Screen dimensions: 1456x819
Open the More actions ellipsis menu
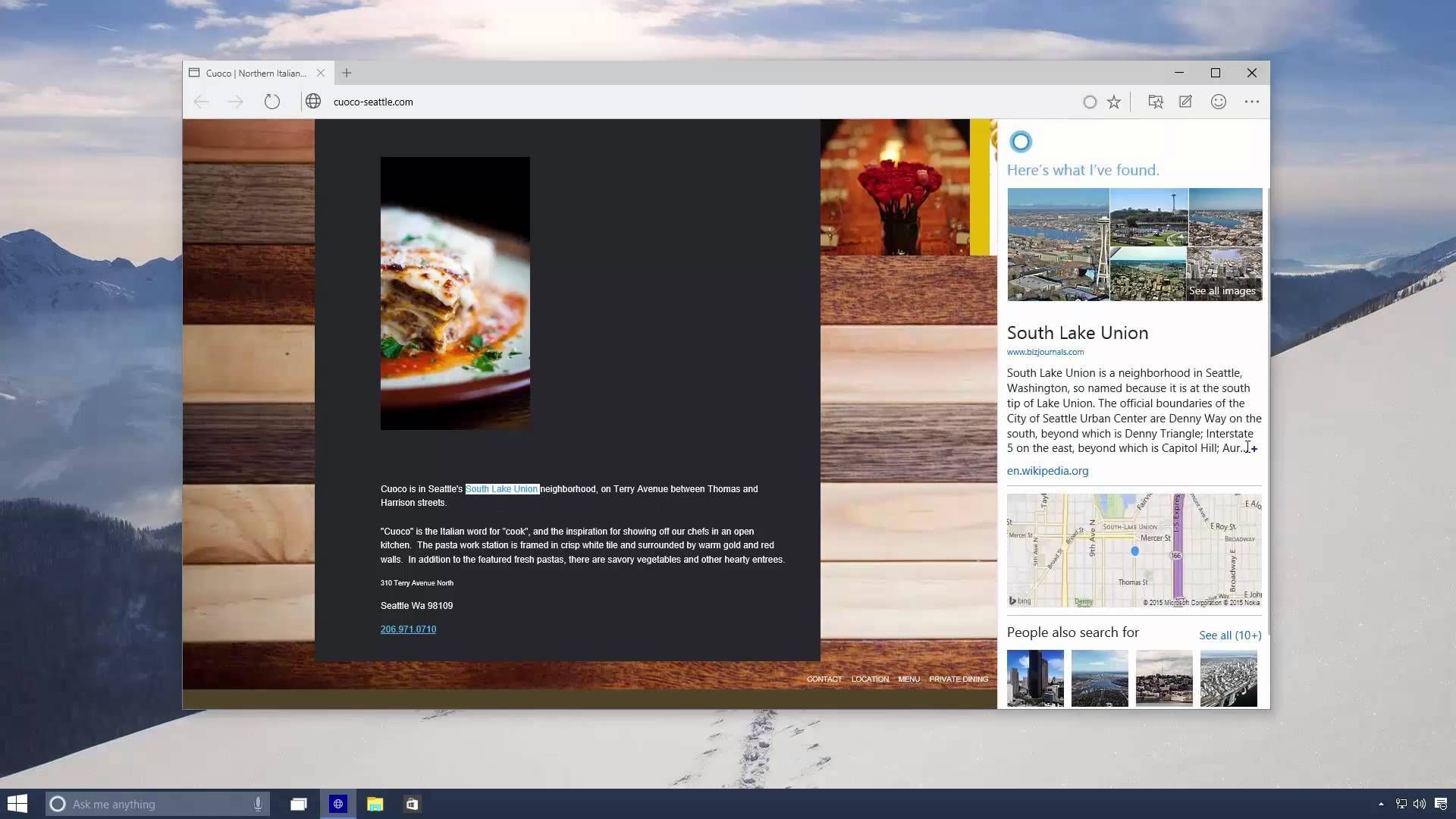point(1251,102)
